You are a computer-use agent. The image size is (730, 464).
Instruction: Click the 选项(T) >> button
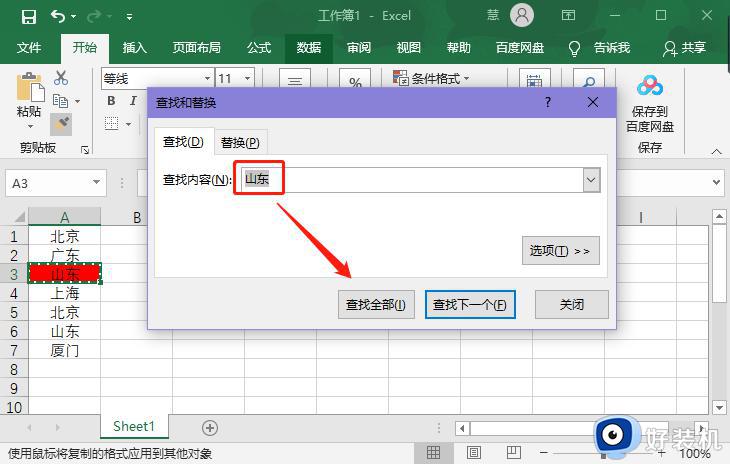point(560,251)
